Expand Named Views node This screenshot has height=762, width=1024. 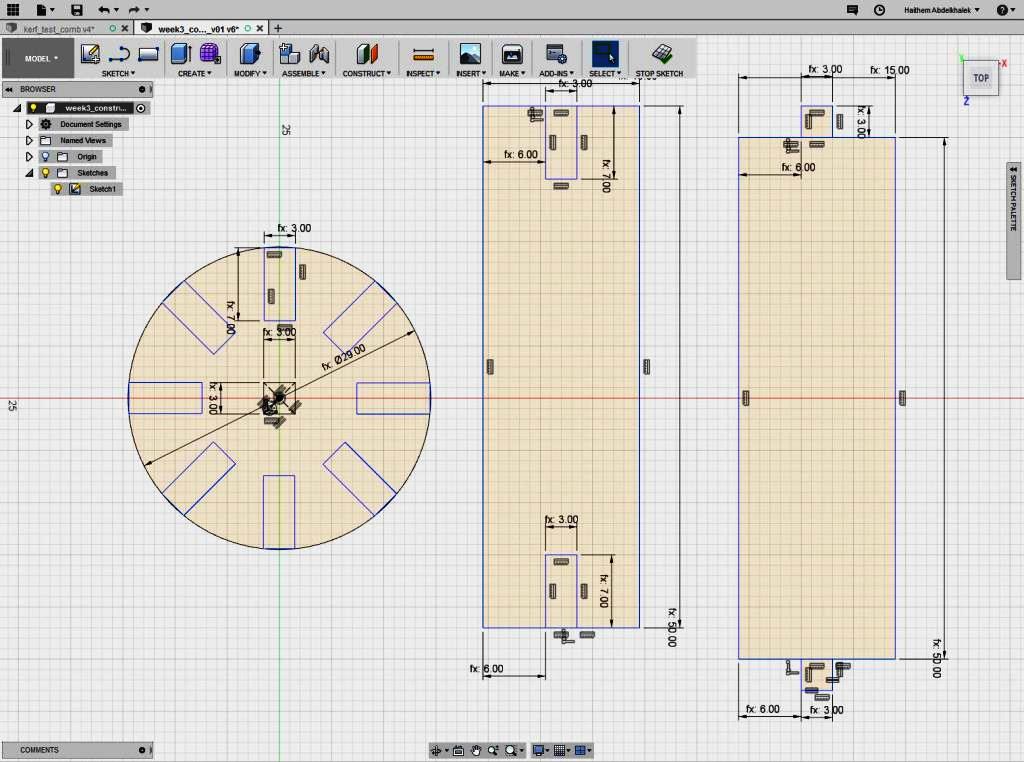pos(29,140)
